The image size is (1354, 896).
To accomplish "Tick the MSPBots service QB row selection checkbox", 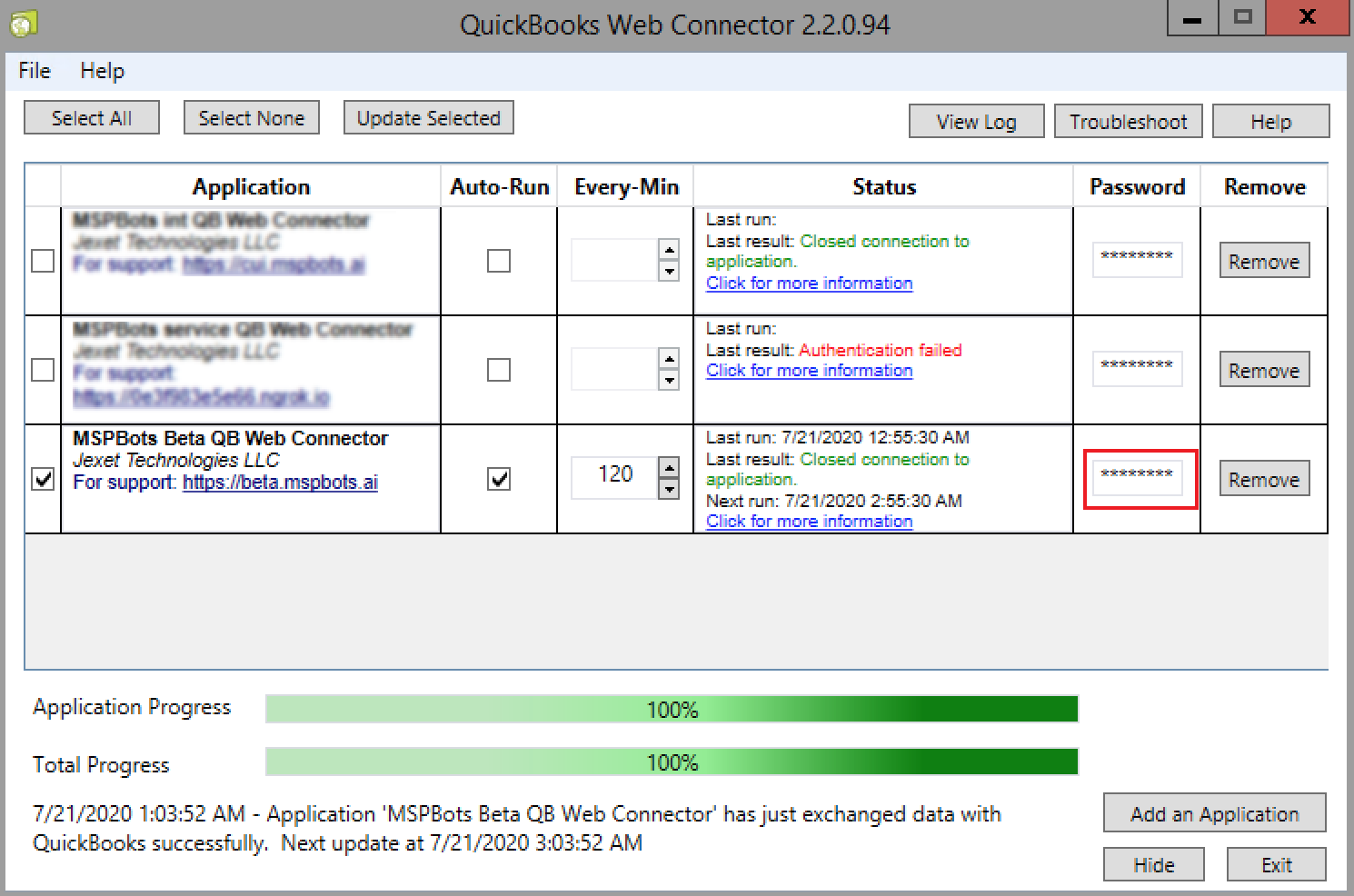I will click(x=43, y=370).
